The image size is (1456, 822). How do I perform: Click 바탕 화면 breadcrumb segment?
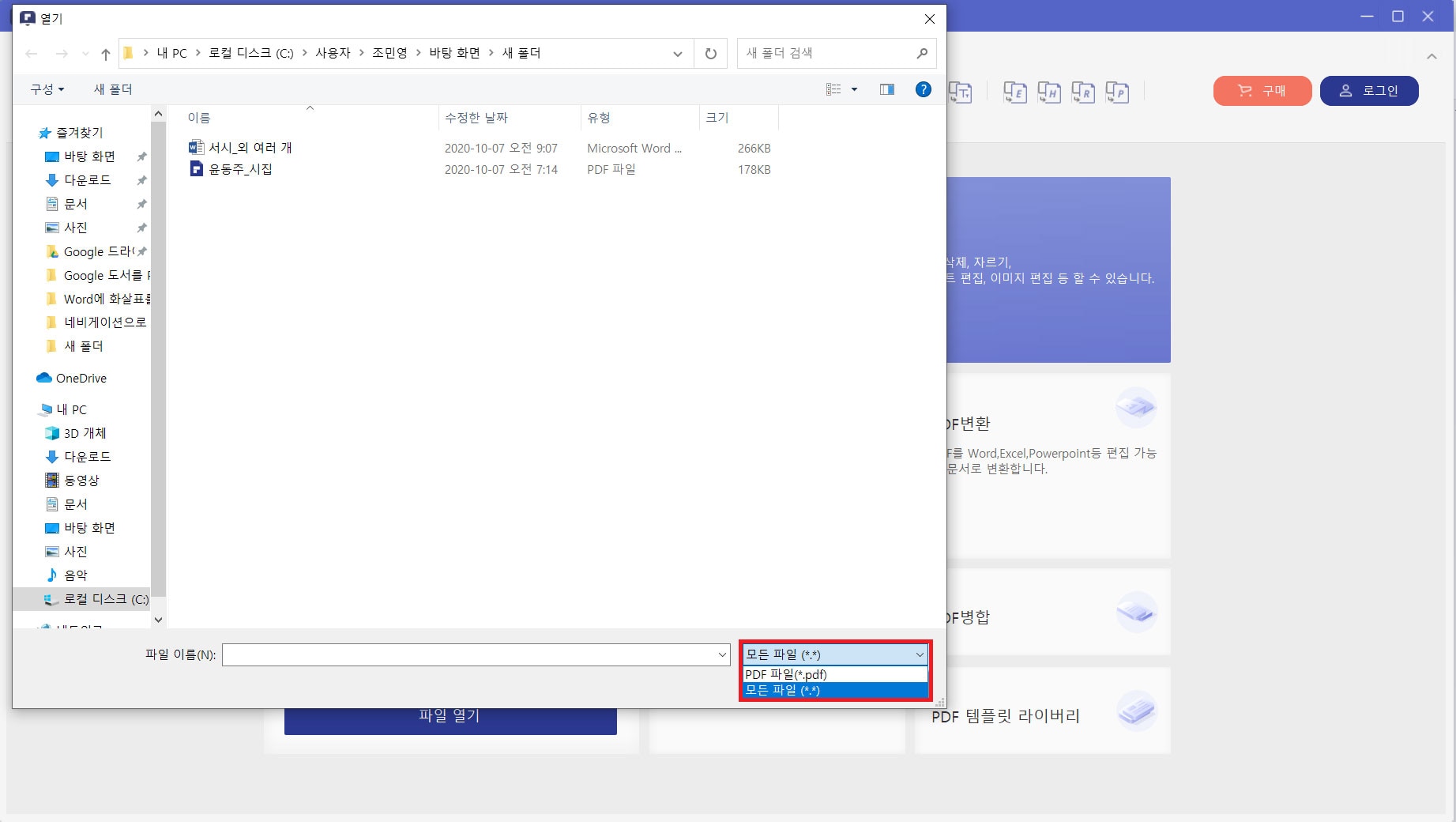click(454, 53)
